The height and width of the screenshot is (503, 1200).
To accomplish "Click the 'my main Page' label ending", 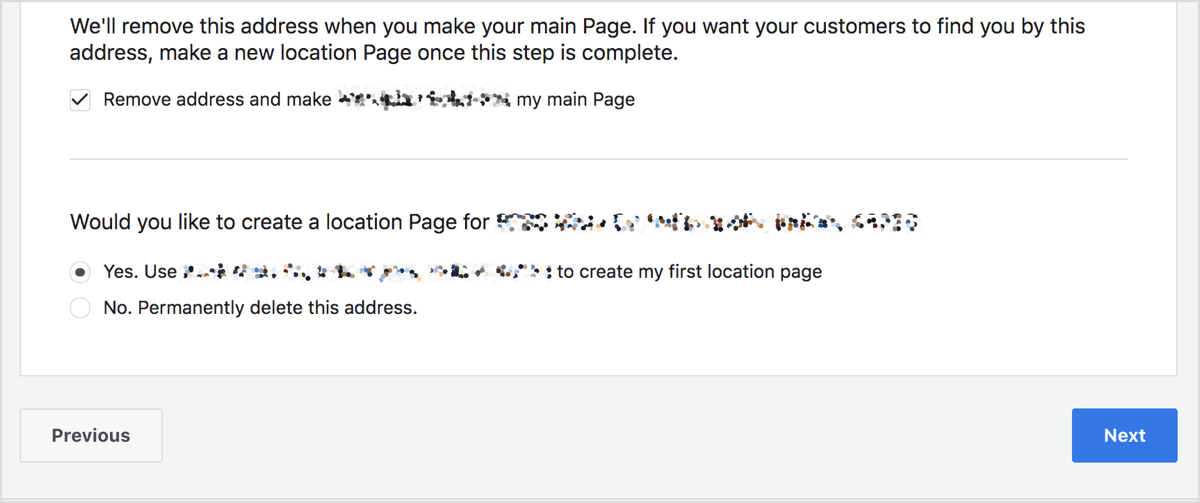I will (x=576, y=100).
